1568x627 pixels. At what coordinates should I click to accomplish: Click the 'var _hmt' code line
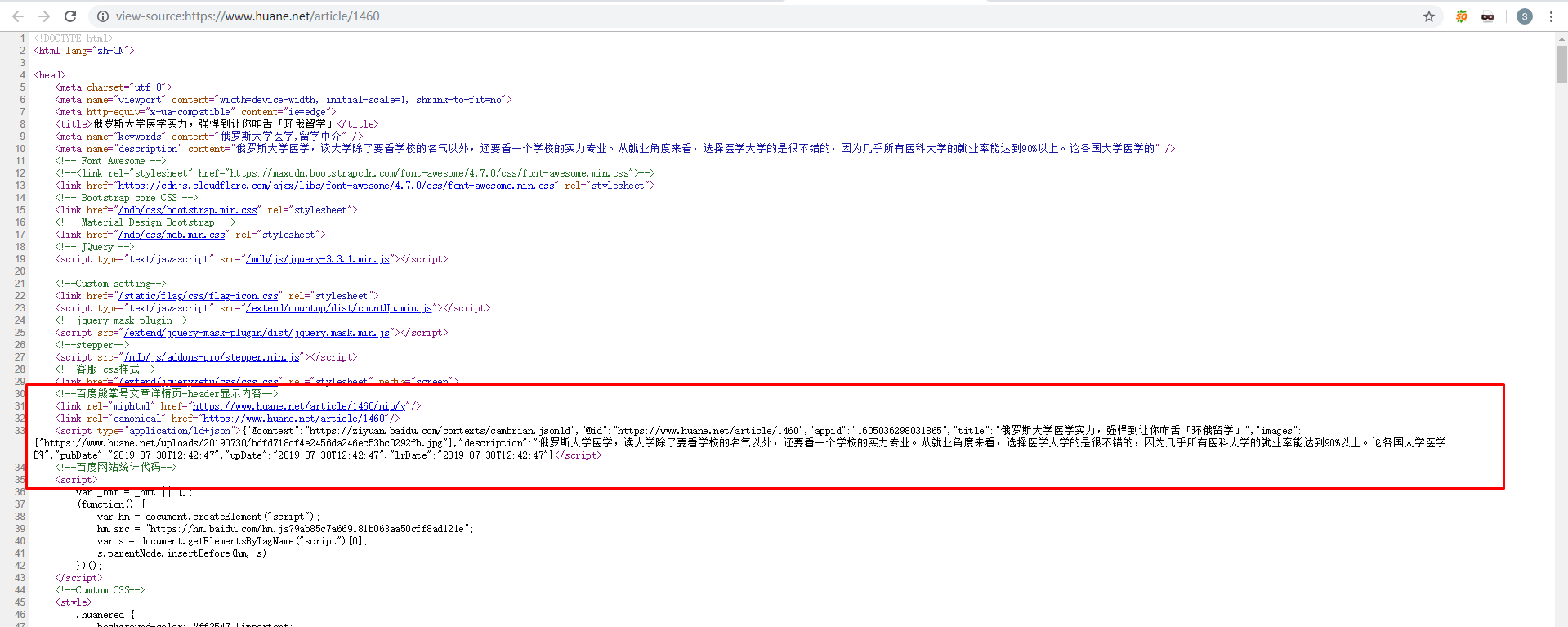click(135, 492)
